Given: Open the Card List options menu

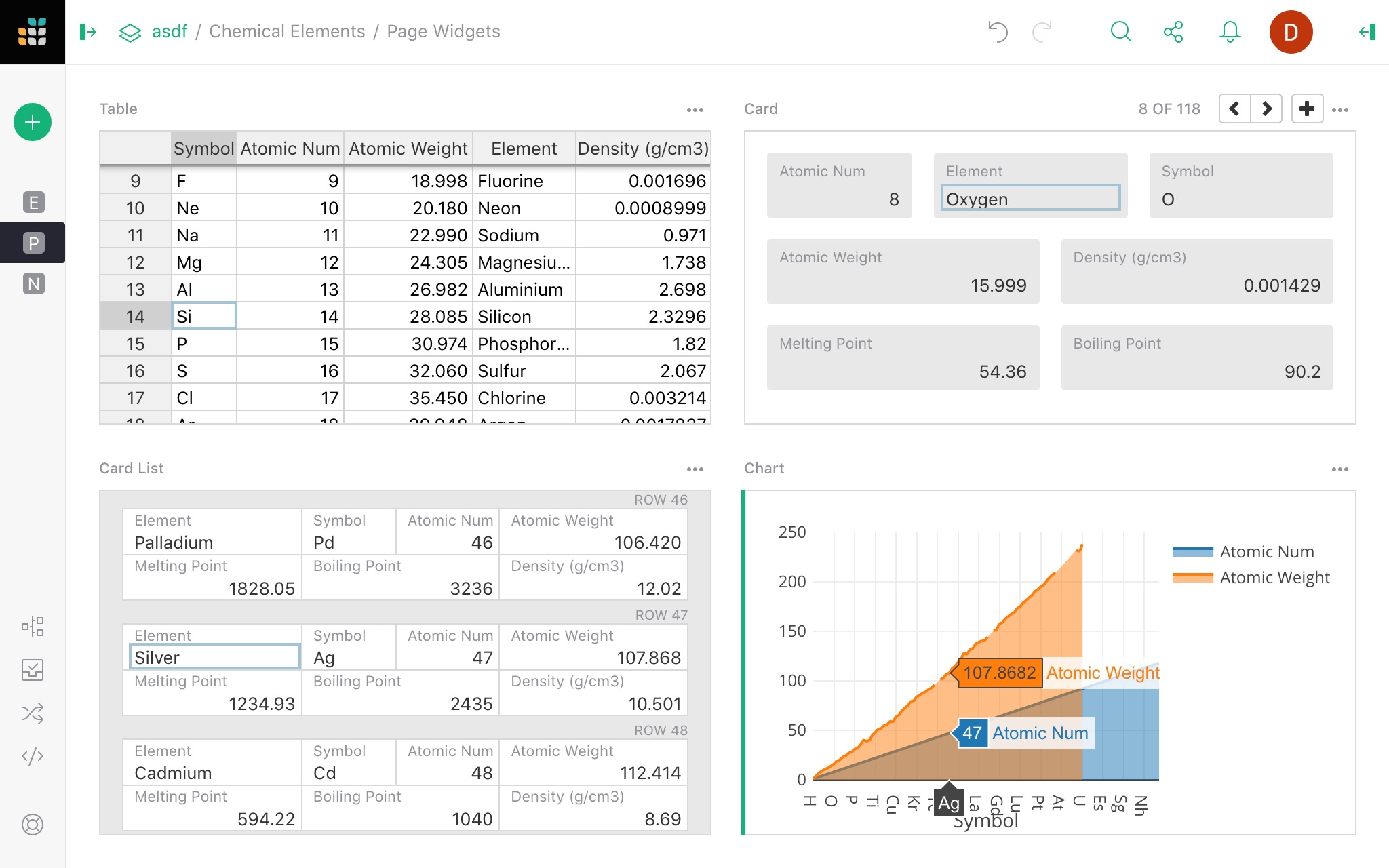Looking at the screenshot, I should point(697,469).
